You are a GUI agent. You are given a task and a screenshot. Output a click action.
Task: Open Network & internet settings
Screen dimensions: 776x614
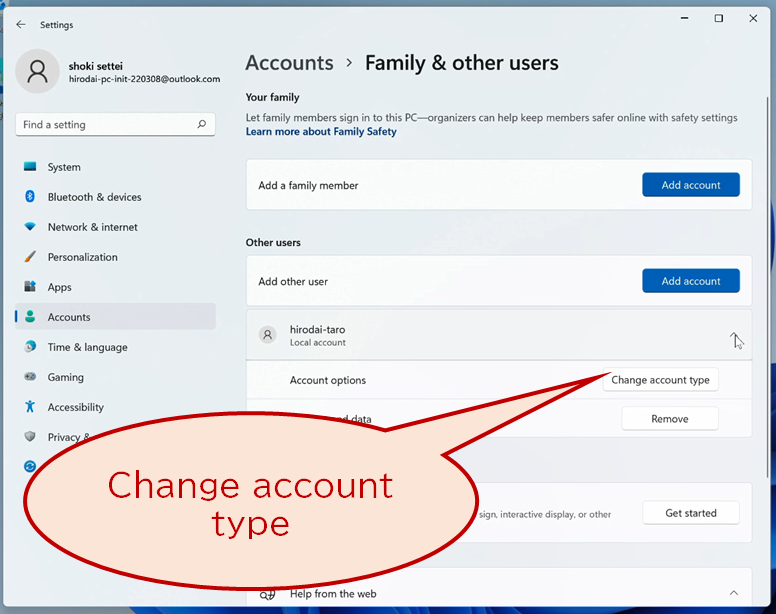coord(115,227)
